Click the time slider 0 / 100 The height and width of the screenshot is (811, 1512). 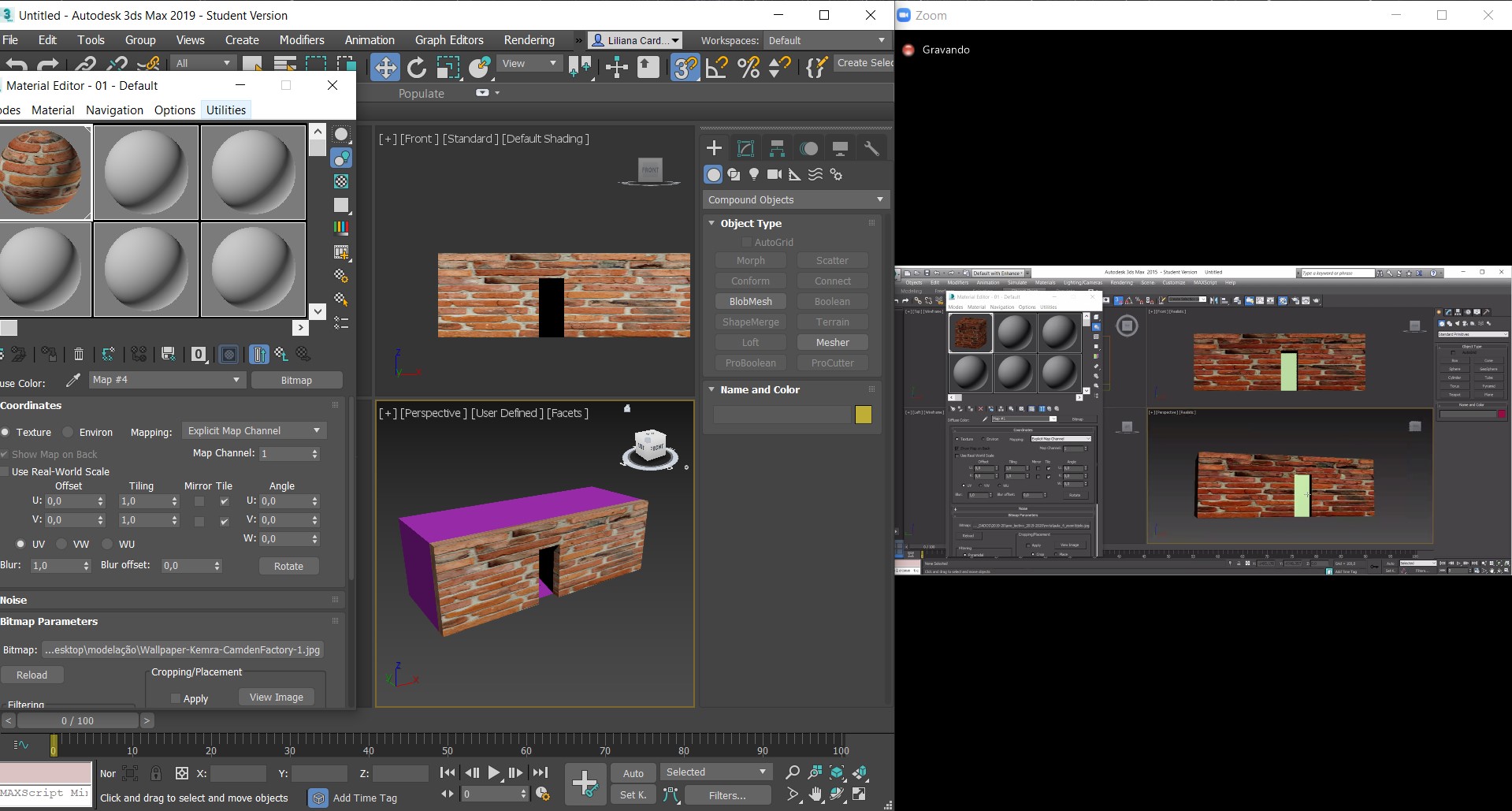(78, 720)
